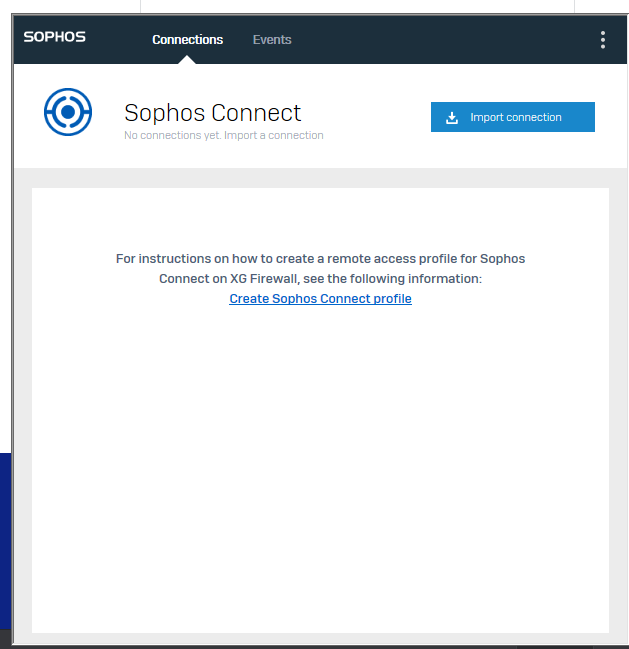Image resolution: width=629 pixels, height=649 pixels.
Task: Click the 'No connections yet' subtitle text
Action: [172, 135]
